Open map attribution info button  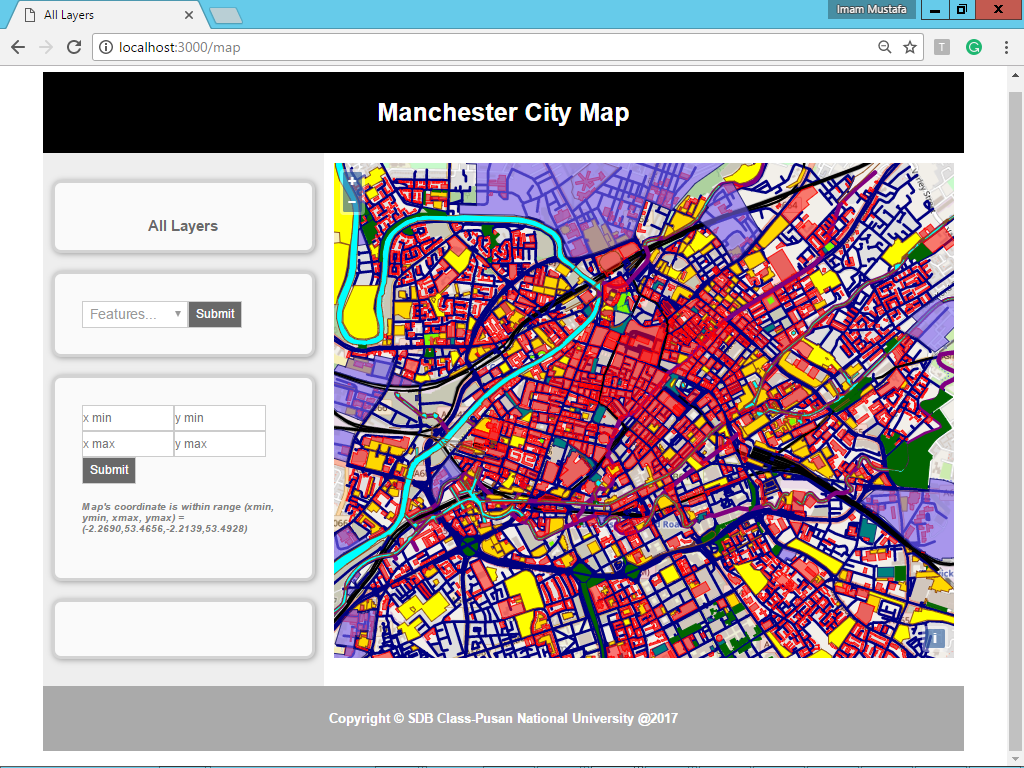pos(935,638)
